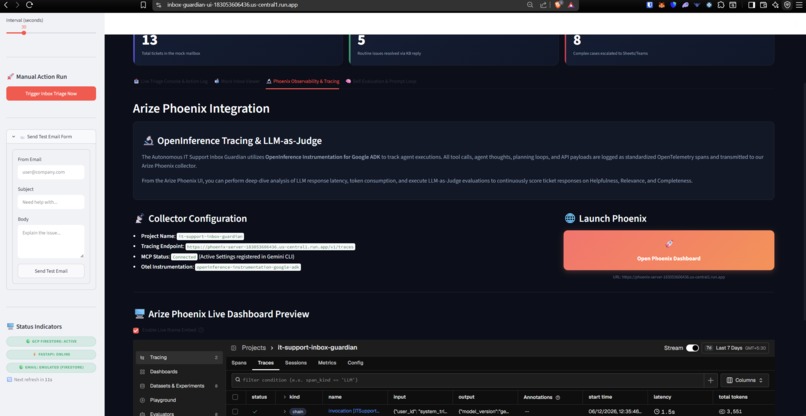Click the Send Test Email button
Image resolution: width=806 pixels, height=416 pixels.
[51, 271]
